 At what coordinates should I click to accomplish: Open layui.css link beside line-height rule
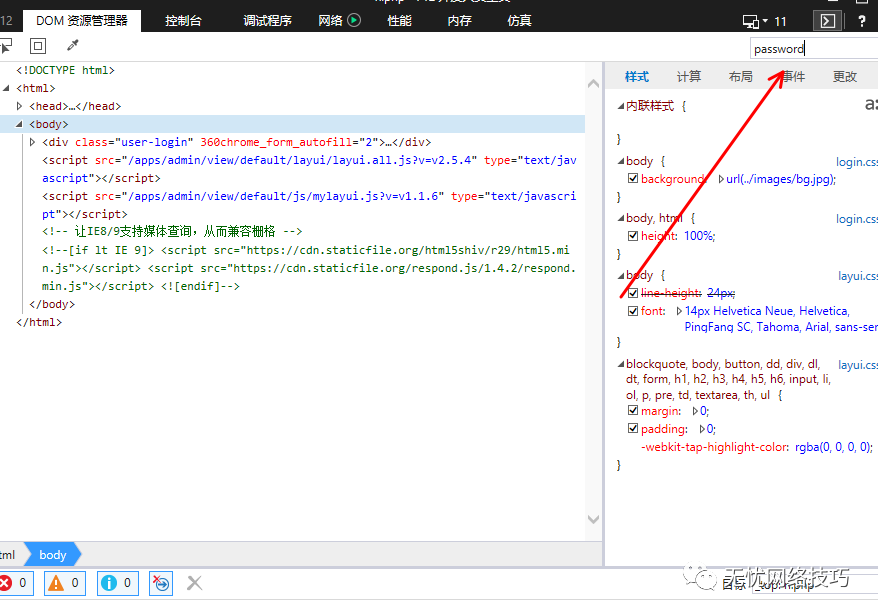(858, 276)
